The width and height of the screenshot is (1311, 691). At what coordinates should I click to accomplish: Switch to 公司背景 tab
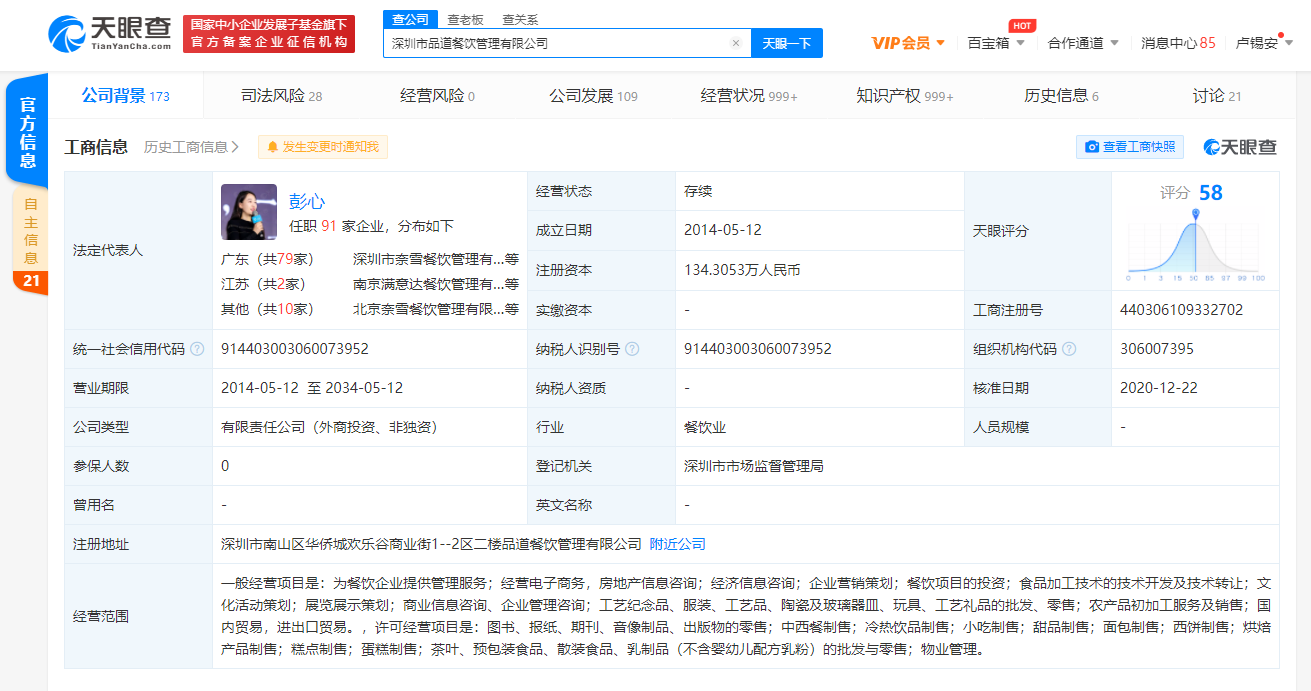pyautogui.click(x=125, y=96)
